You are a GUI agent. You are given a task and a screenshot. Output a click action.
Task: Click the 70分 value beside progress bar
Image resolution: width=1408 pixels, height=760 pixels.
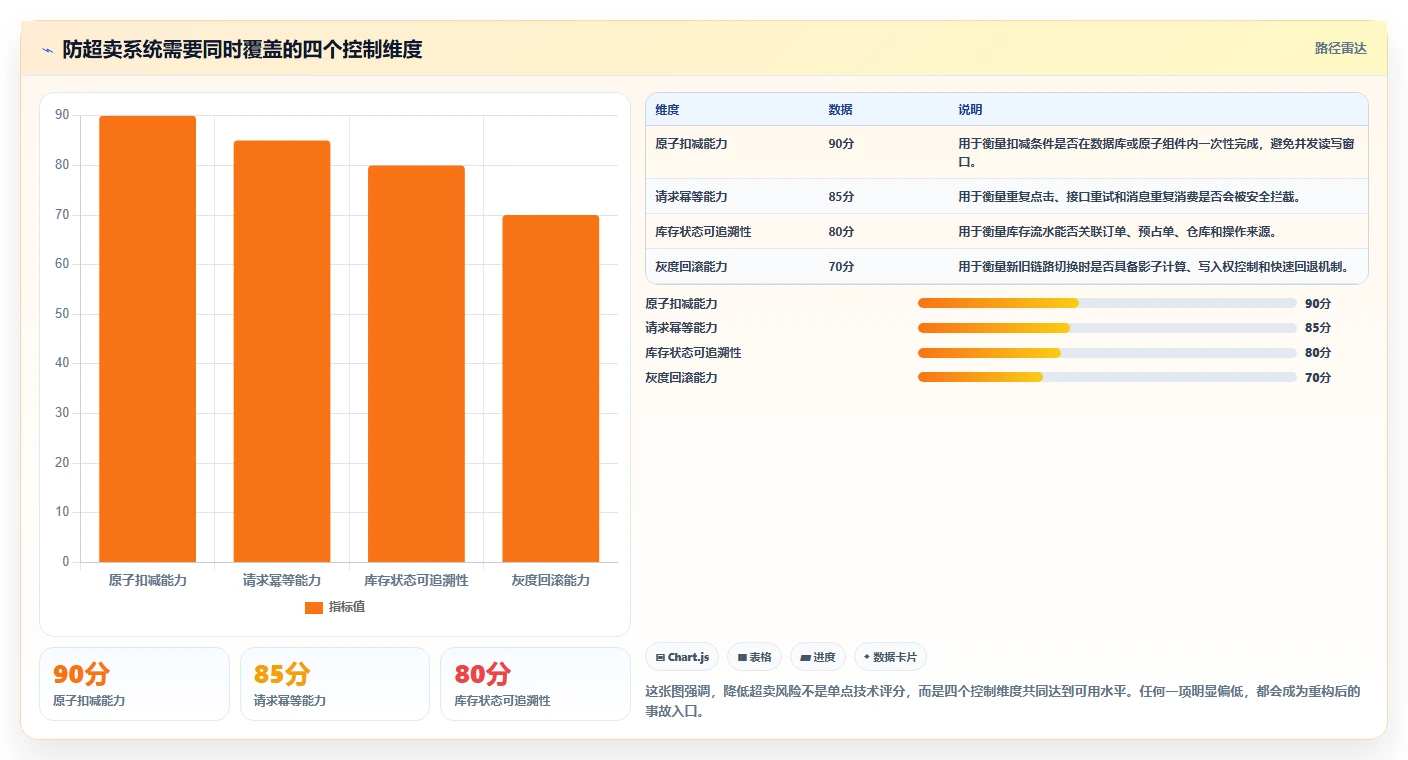click(x=1318, y=377)
